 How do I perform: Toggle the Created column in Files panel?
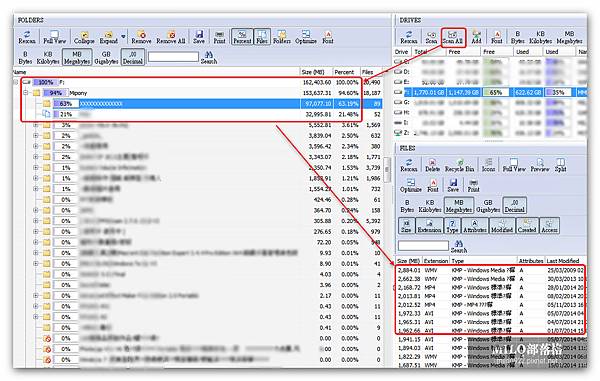(527, 226)
